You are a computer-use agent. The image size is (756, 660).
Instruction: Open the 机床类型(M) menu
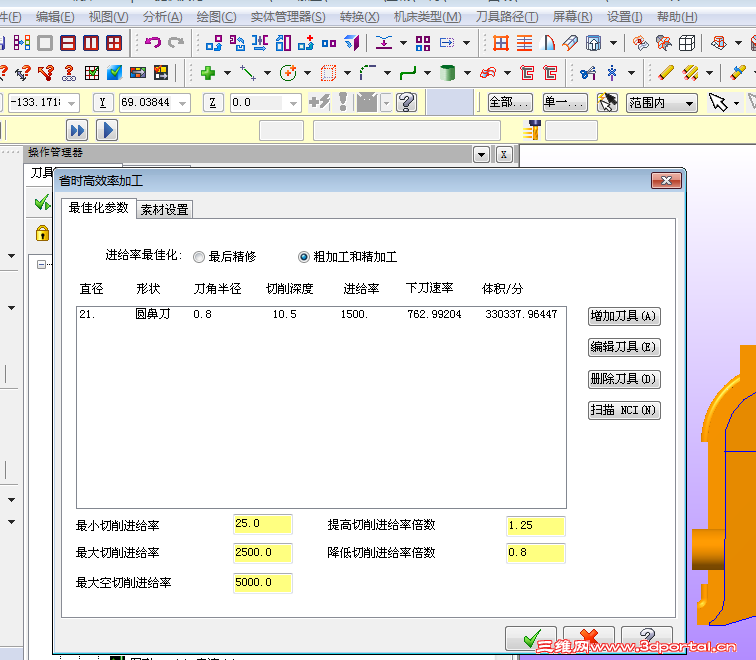pyautogui.click(x=427, y=17)
